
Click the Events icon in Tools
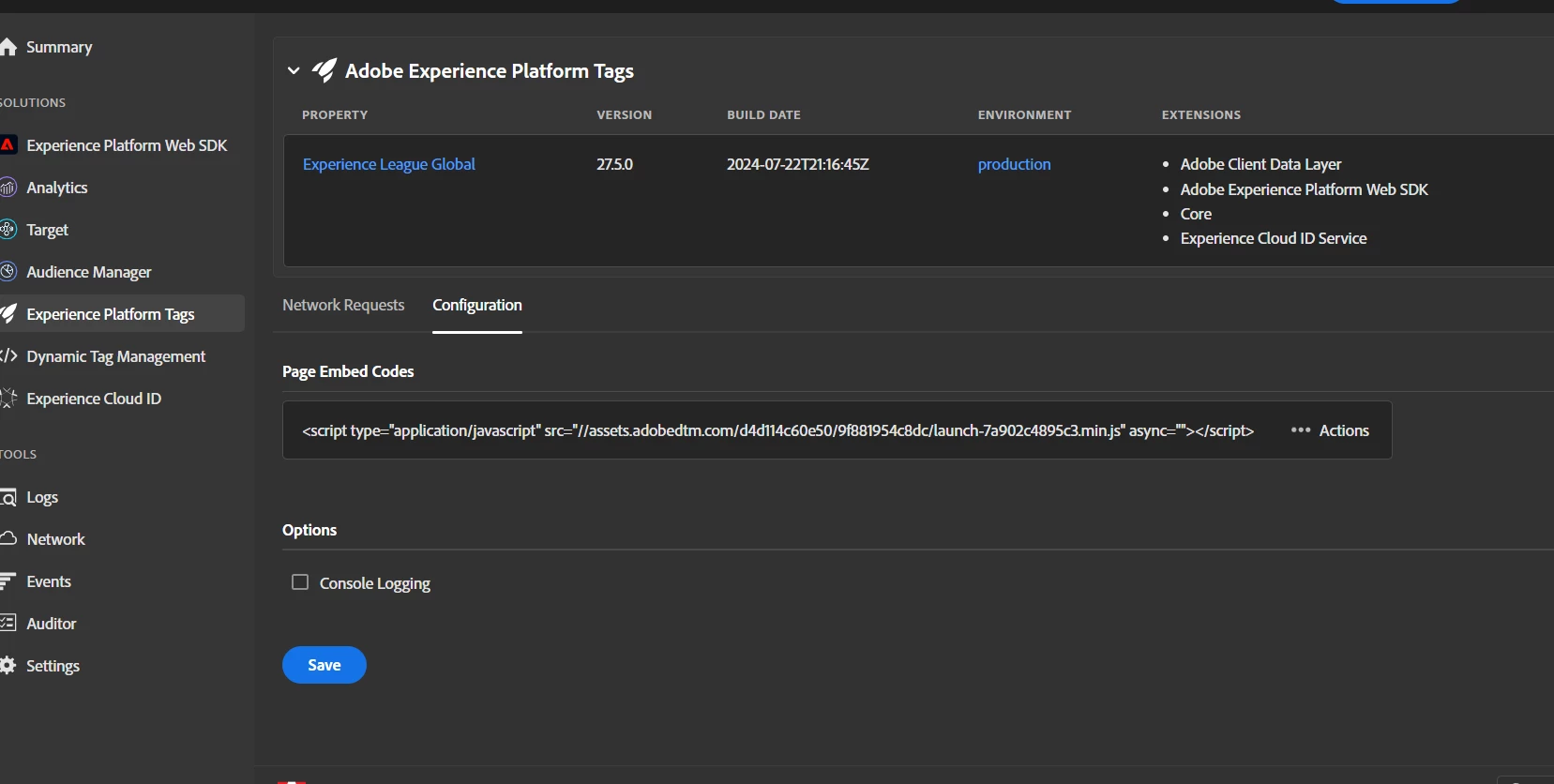pyautogui.click(x=8, y=581)
